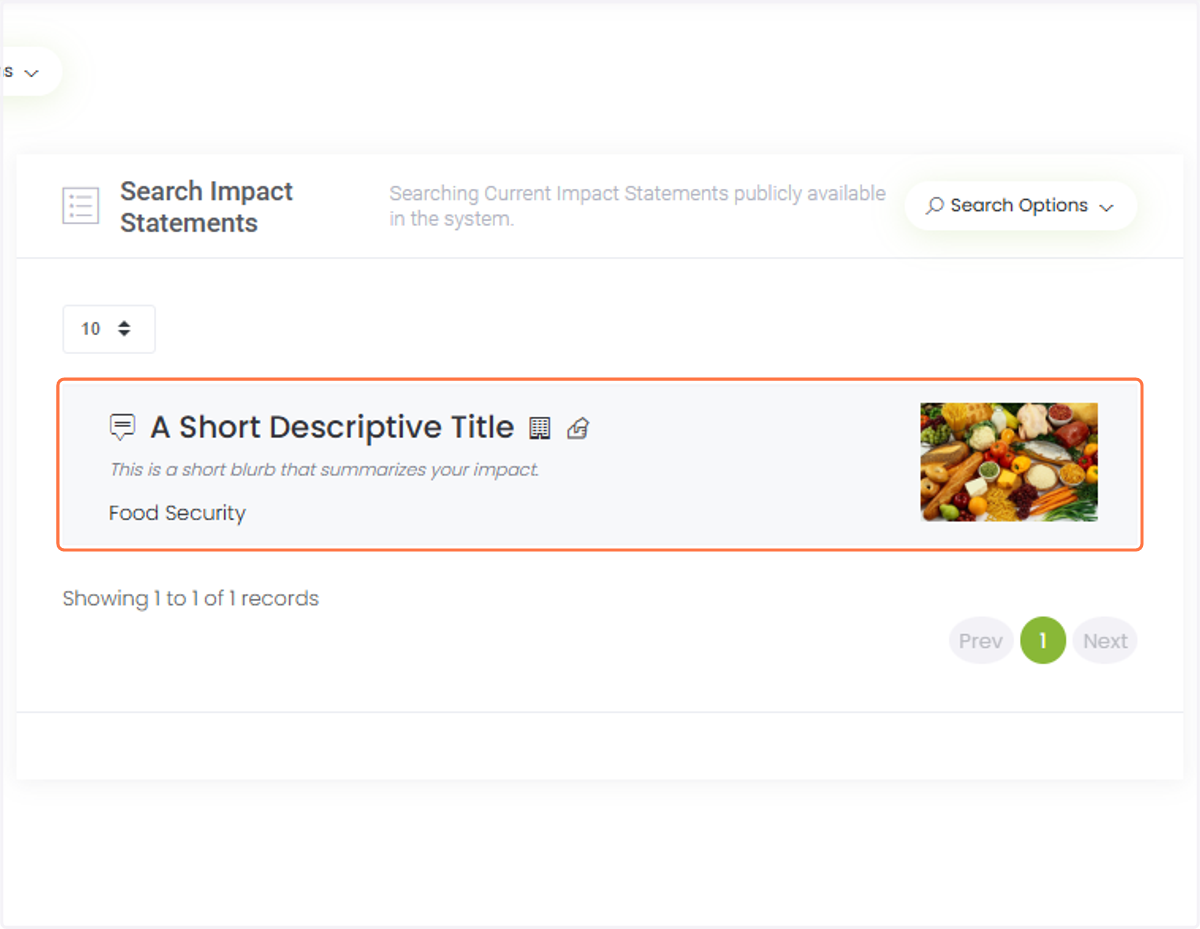Click the food photo thumbnail

1009,462
